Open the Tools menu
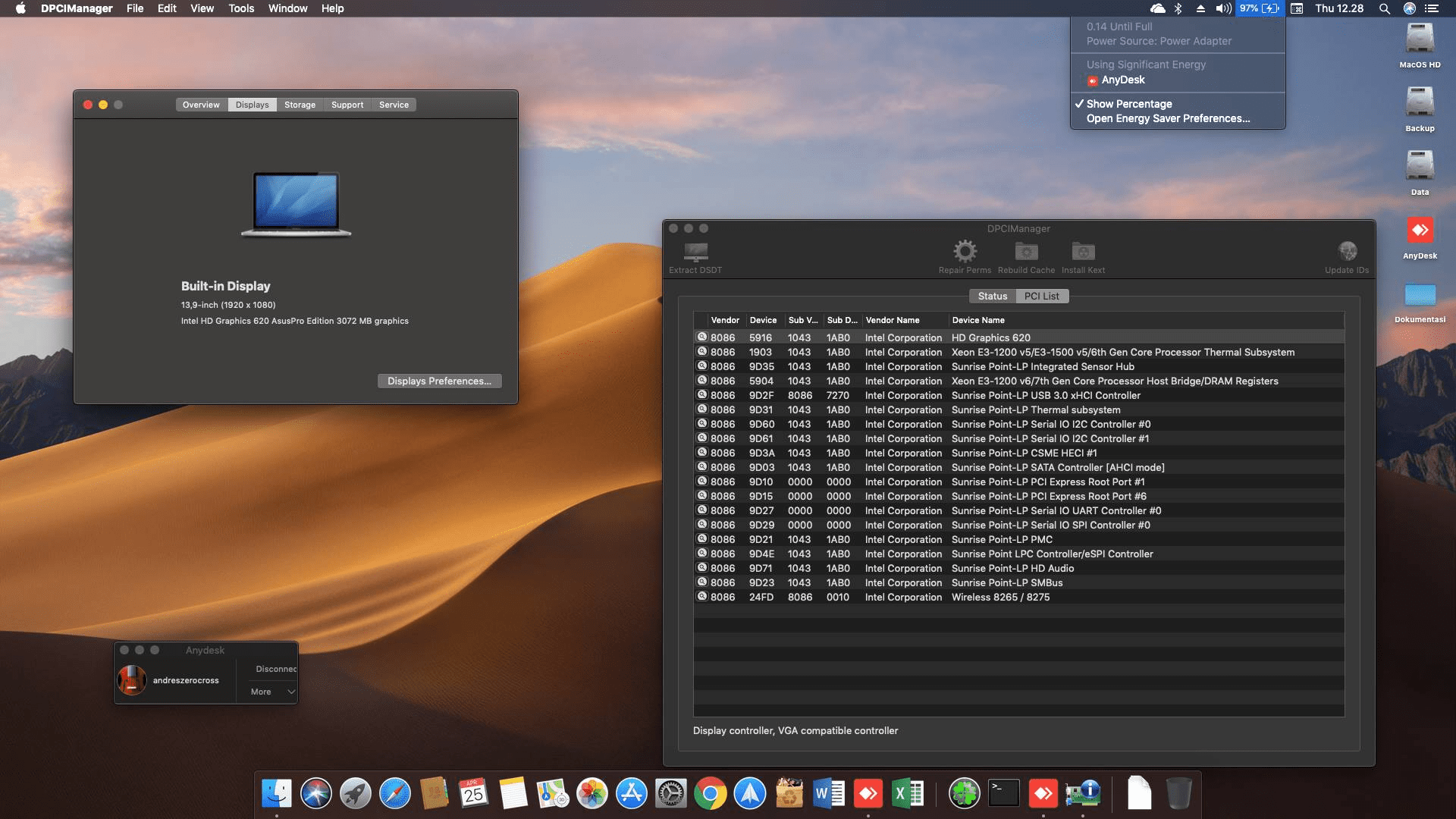This screenshot has height=819, width=1456. tap(241, 8)
